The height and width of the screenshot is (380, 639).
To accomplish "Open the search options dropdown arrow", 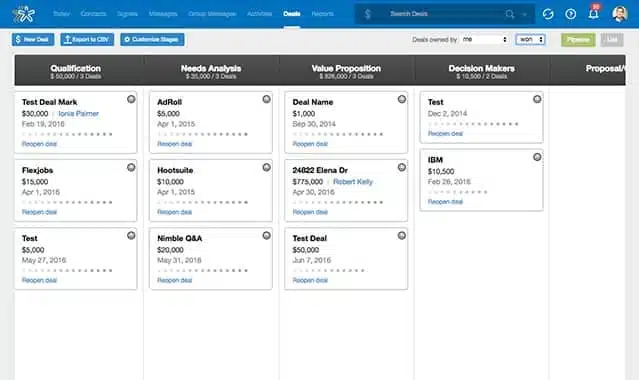I will click(x=524, y=14).
